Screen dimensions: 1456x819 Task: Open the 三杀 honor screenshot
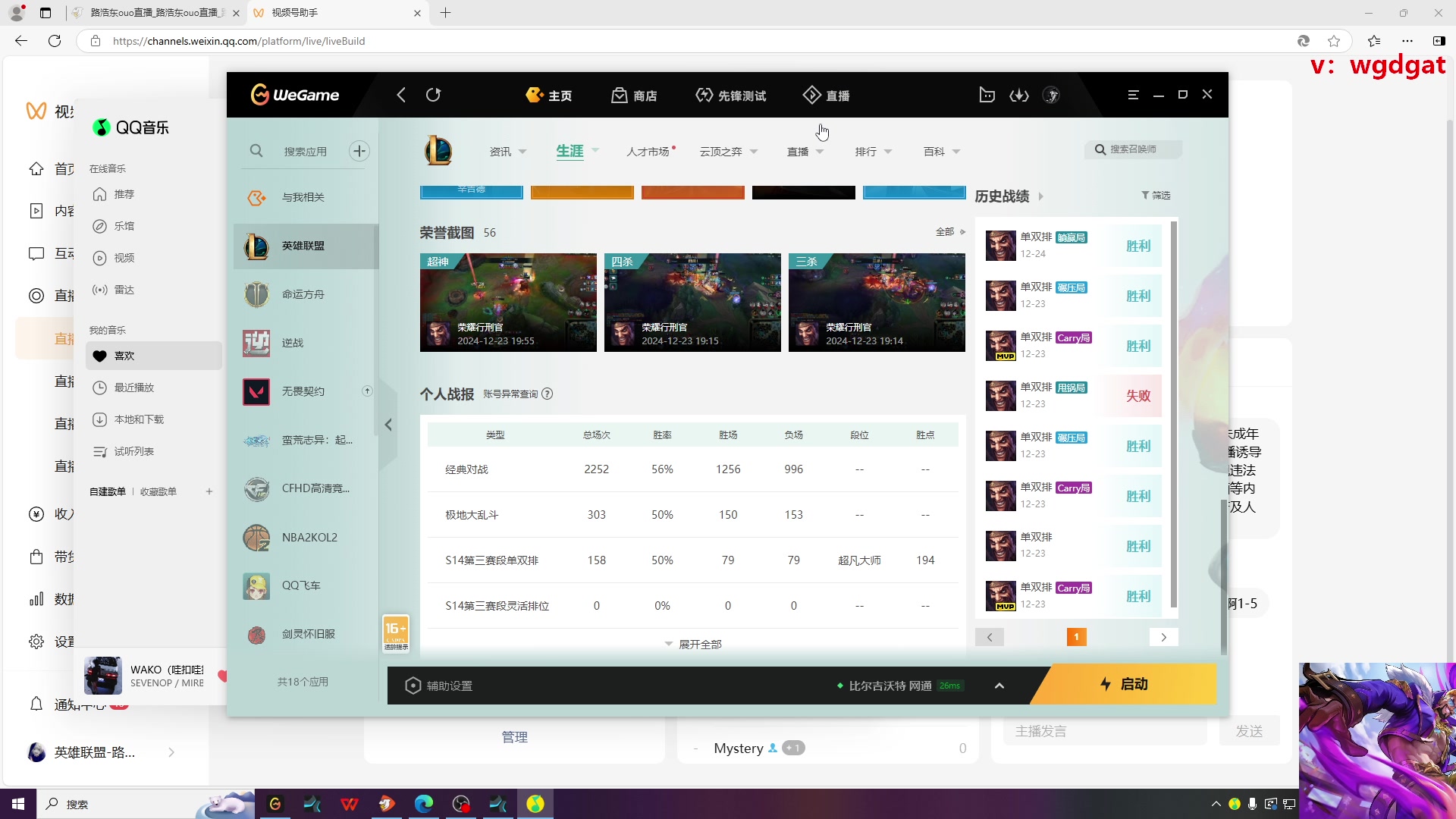tap(877, 303)
